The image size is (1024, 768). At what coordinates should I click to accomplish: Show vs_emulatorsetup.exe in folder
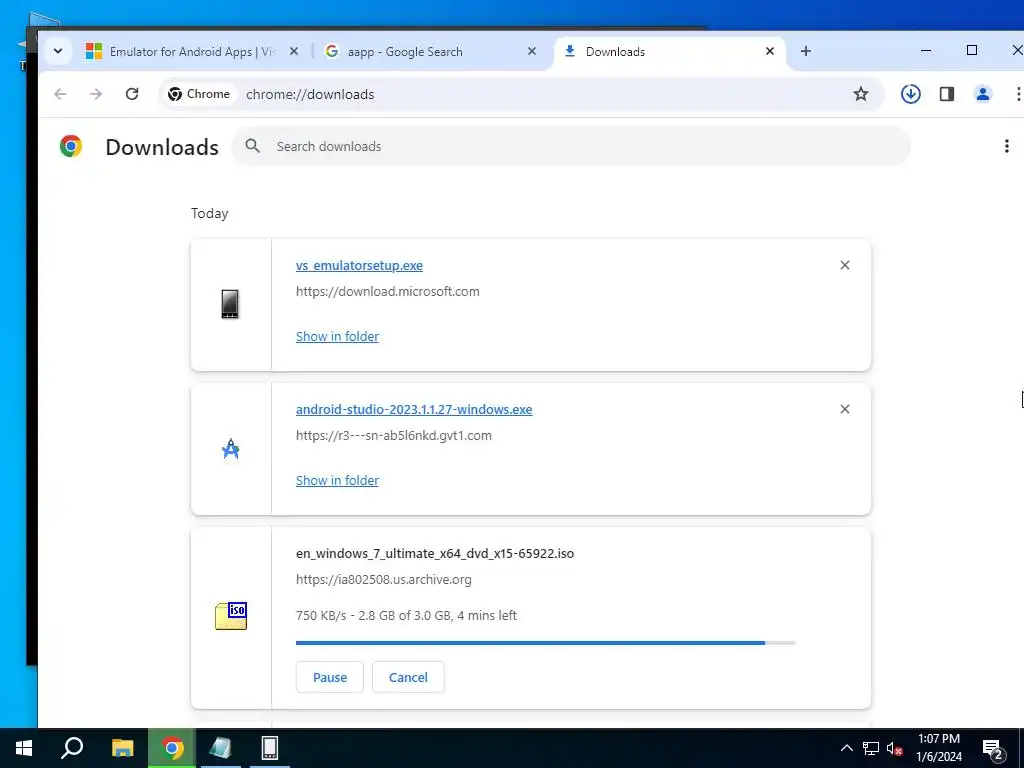click(x=337, y=336)
